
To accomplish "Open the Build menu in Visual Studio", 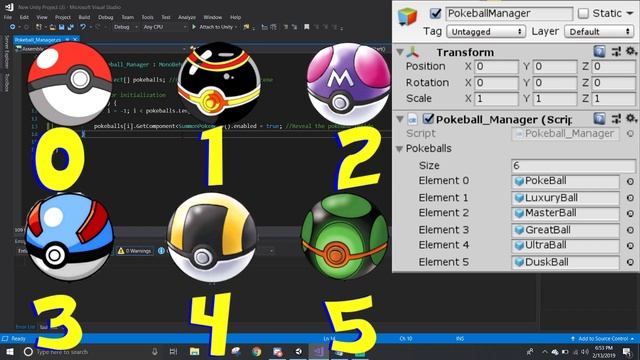I will (x=84, y=17).
